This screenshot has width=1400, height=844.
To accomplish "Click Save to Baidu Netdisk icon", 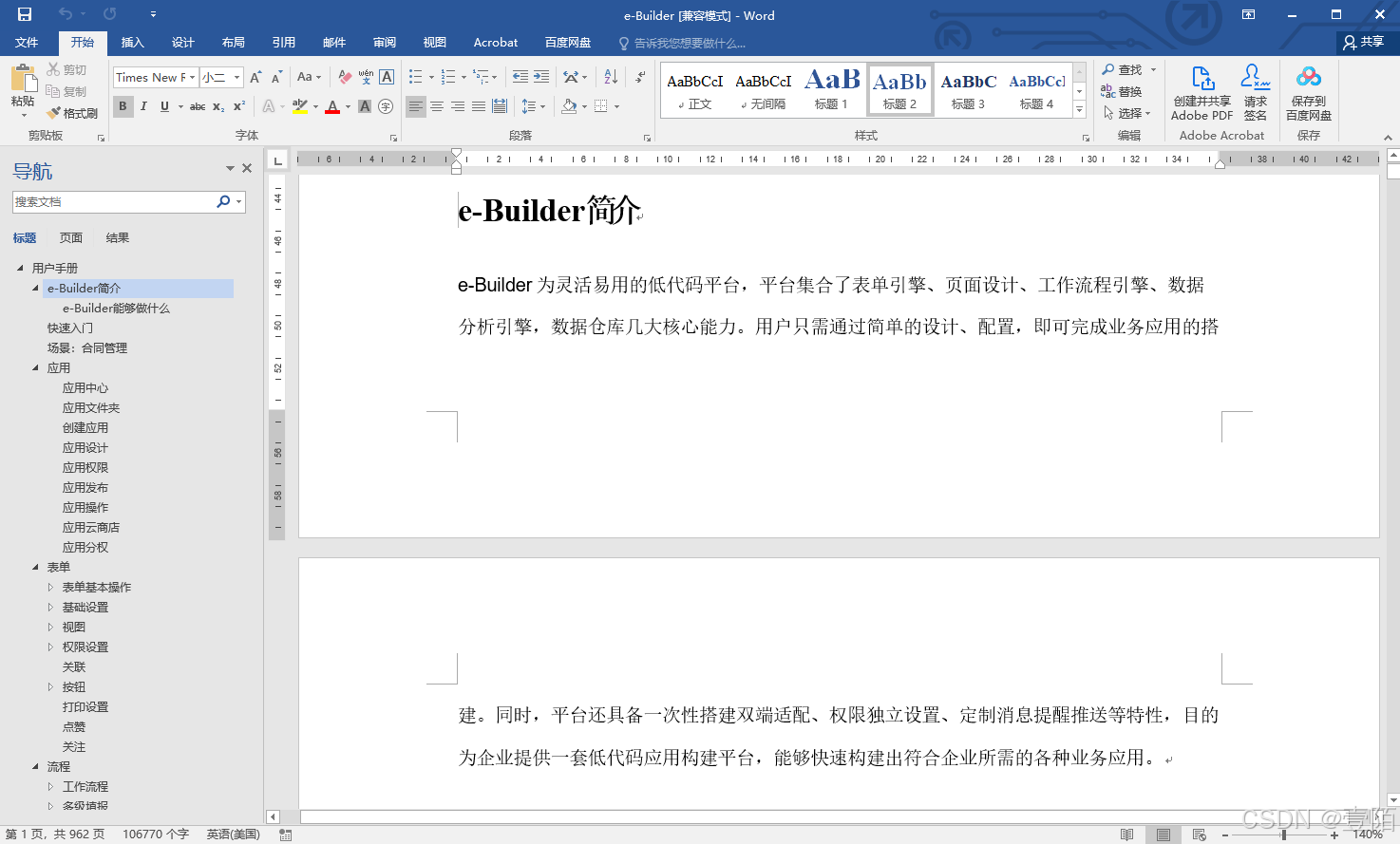I will [1309, 92].
